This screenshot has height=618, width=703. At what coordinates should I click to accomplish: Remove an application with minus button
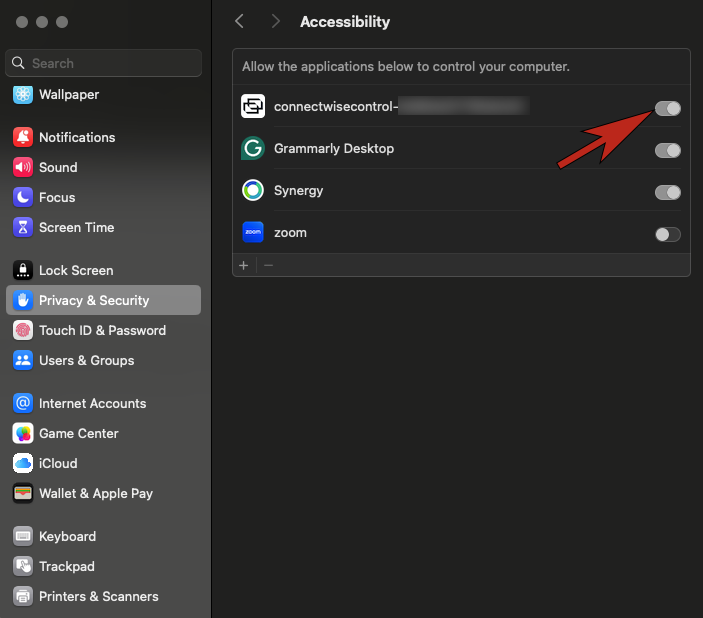[x=268, y=265]
